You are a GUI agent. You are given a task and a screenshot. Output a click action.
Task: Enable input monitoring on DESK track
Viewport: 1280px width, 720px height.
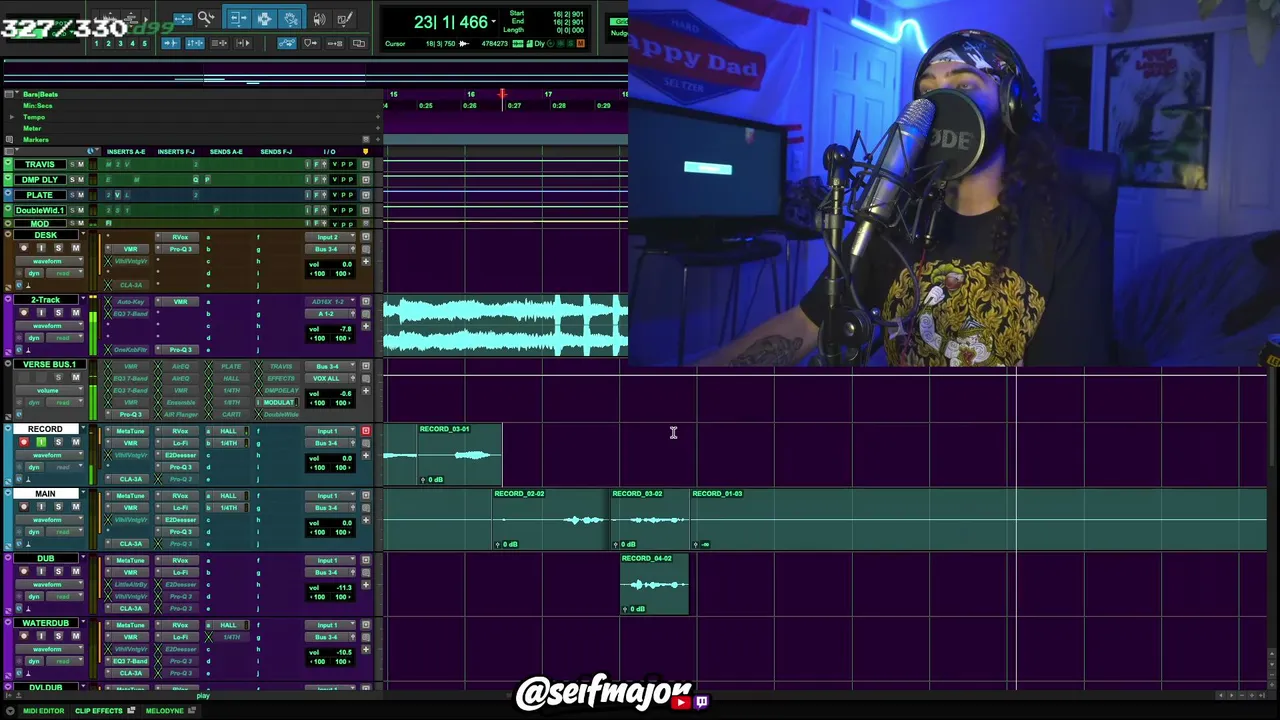41,248
